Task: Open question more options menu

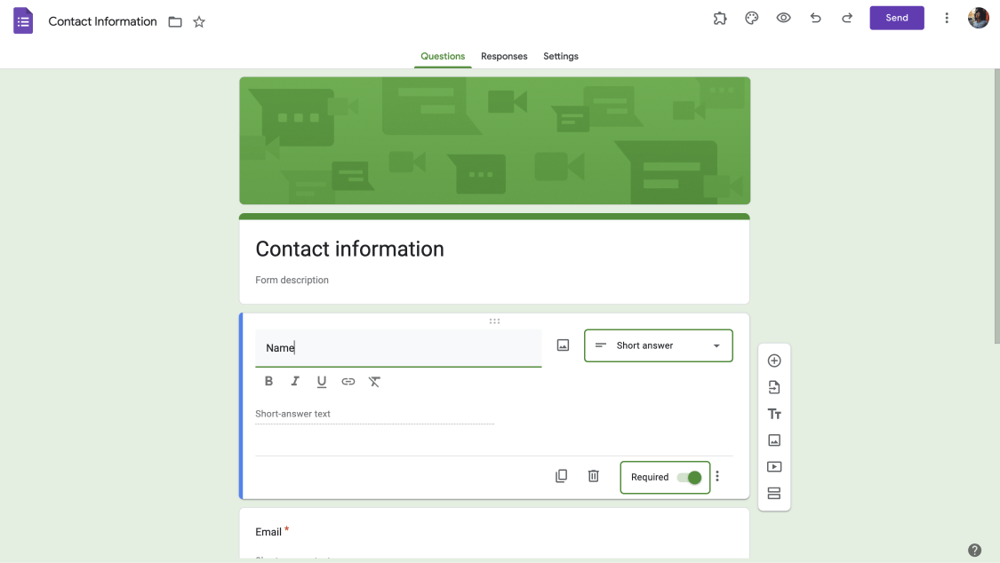Action: (717, 477)
